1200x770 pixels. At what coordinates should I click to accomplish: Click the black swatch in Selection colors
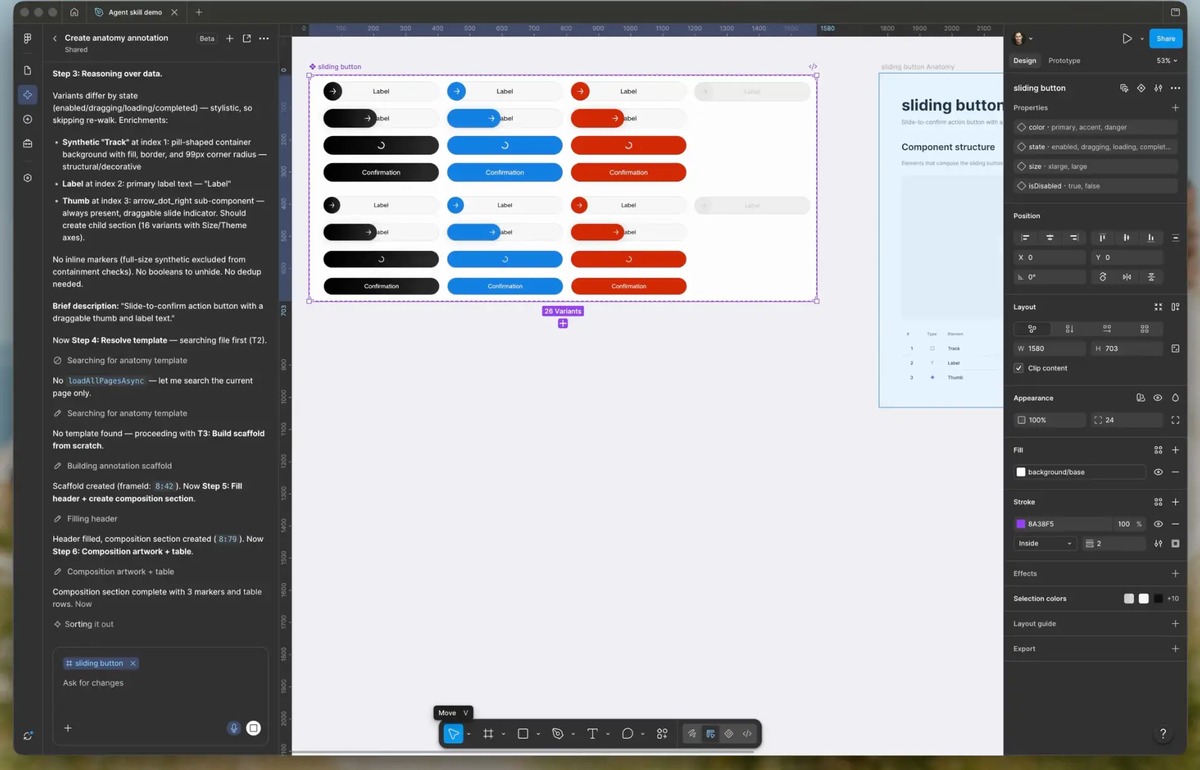click(1158, 598)
